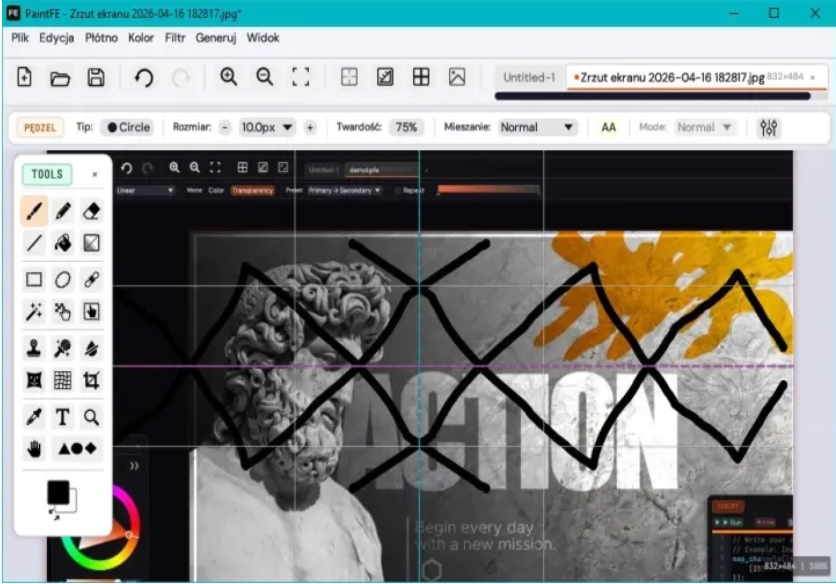Image resolution: width=836 pixels, height=584 pixels.
Task: Switch to the Untitled-1 tab
Action: coord(529,78)
